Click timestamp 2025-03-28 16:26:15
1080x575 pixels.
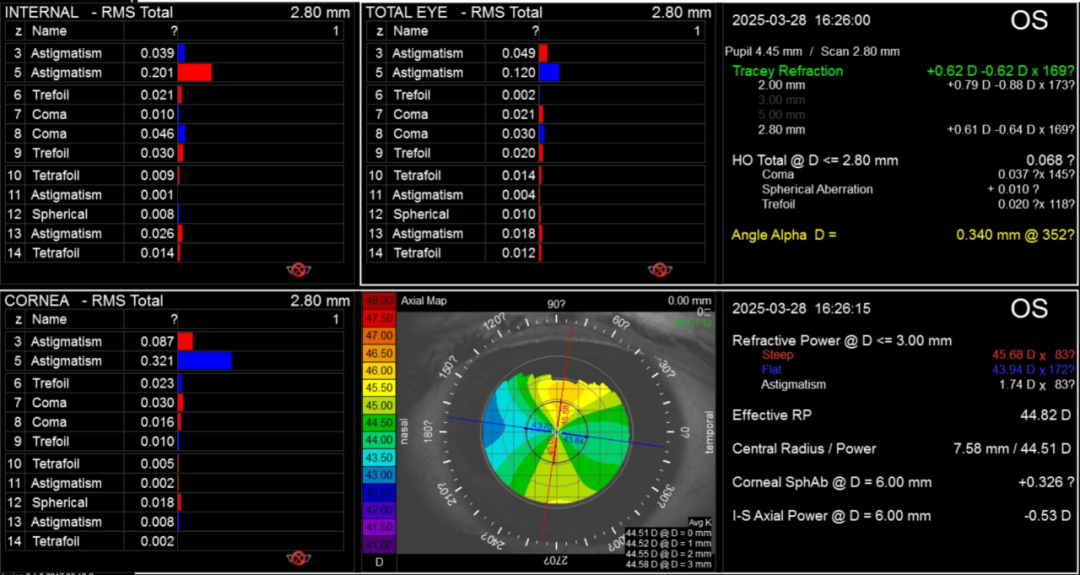[800, 309]
